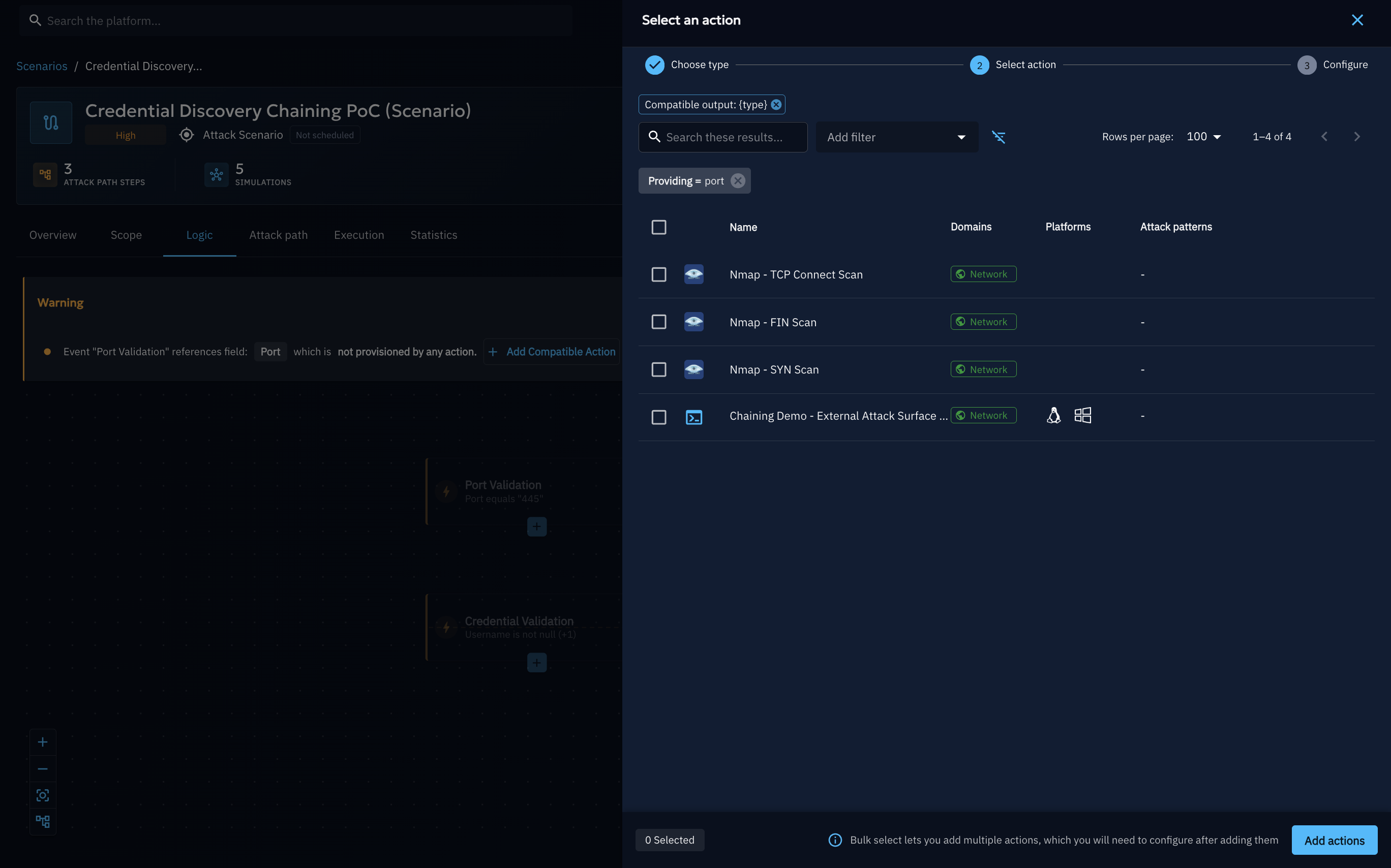
Task: Click the Attack patterns column header
Action: click(x=1175, y=227)
